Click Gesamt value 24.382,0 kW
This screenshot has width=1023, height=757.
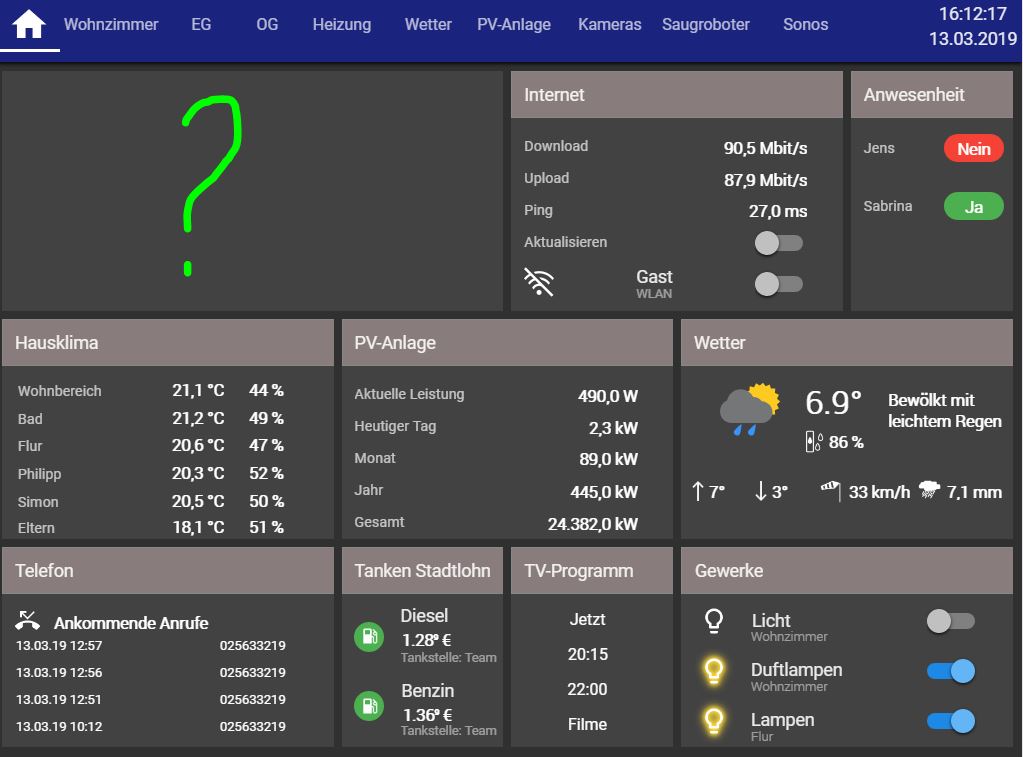(592, 524)
